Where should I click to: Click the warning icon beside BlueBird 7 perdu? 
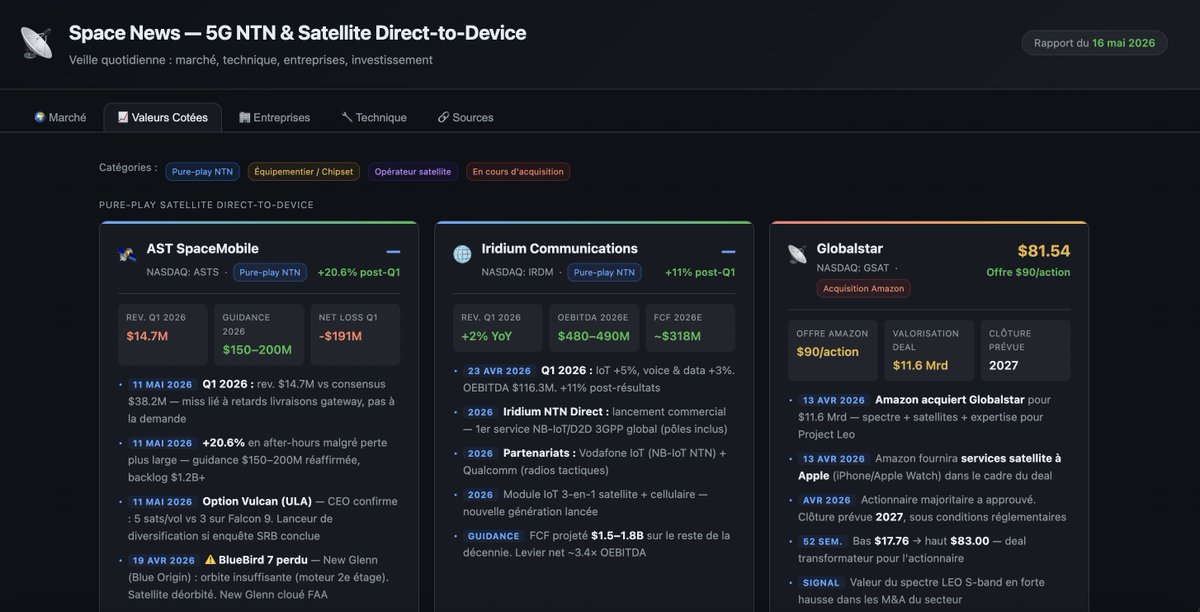pyautogui.click(x=210, y=560)
